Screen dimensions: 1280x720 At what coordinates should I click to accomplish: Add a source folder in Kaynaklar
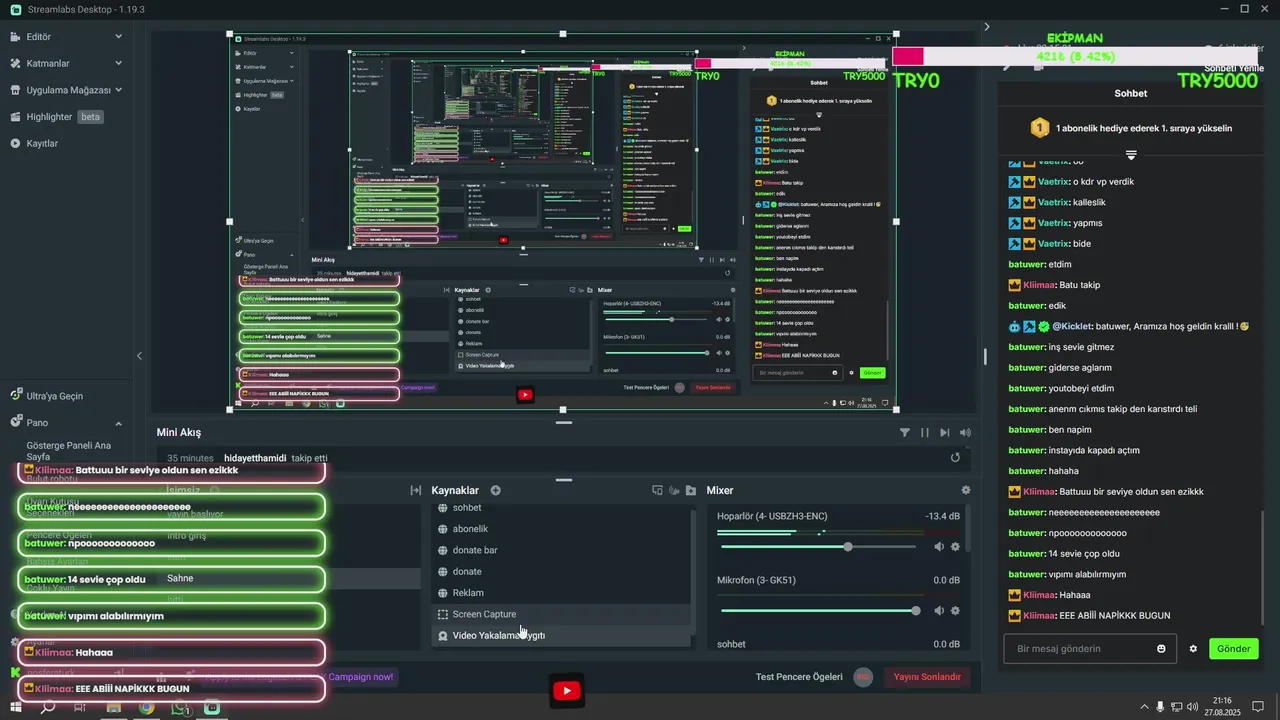click(690, 490)
